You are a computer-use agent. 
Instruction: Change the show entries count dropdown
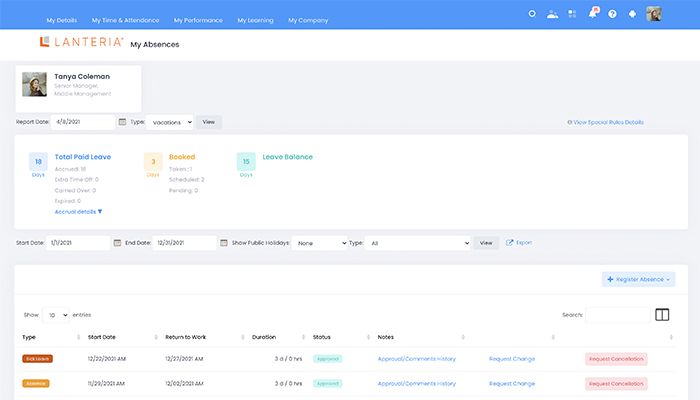point(55,314)
